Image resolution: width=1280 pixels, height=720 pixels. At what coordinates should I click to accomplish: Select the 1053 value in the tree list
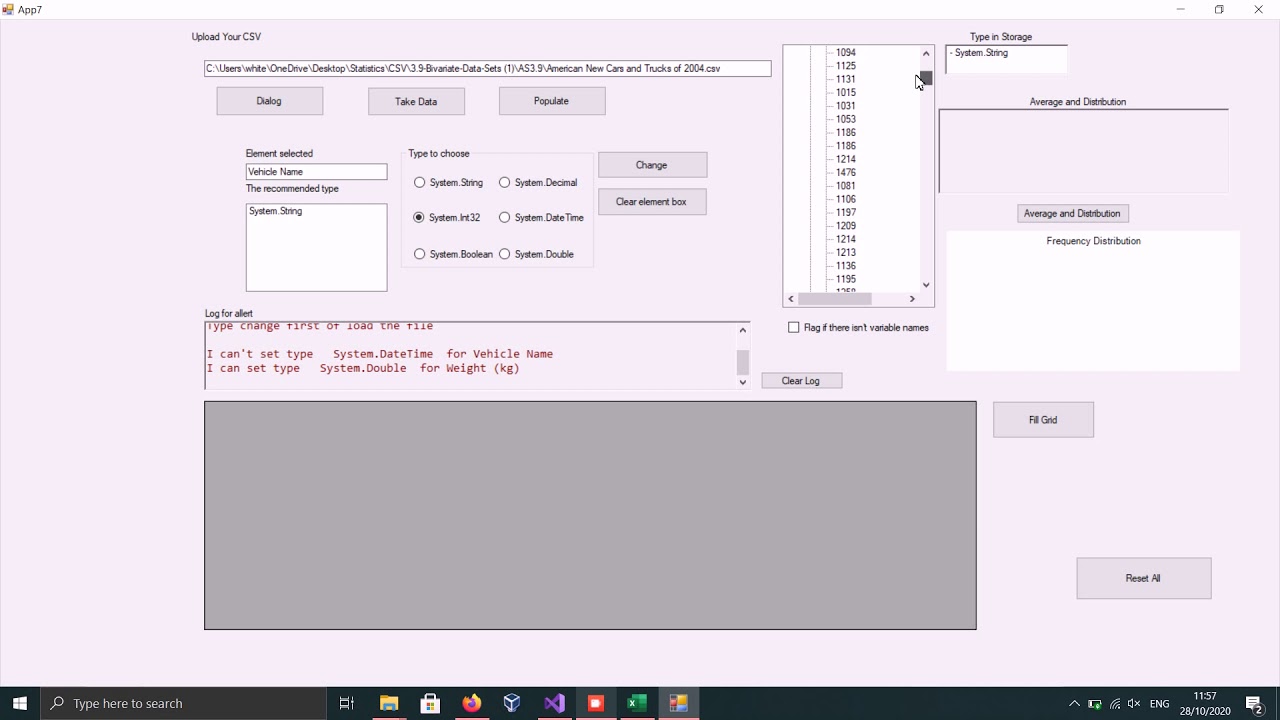click(846, 119)
